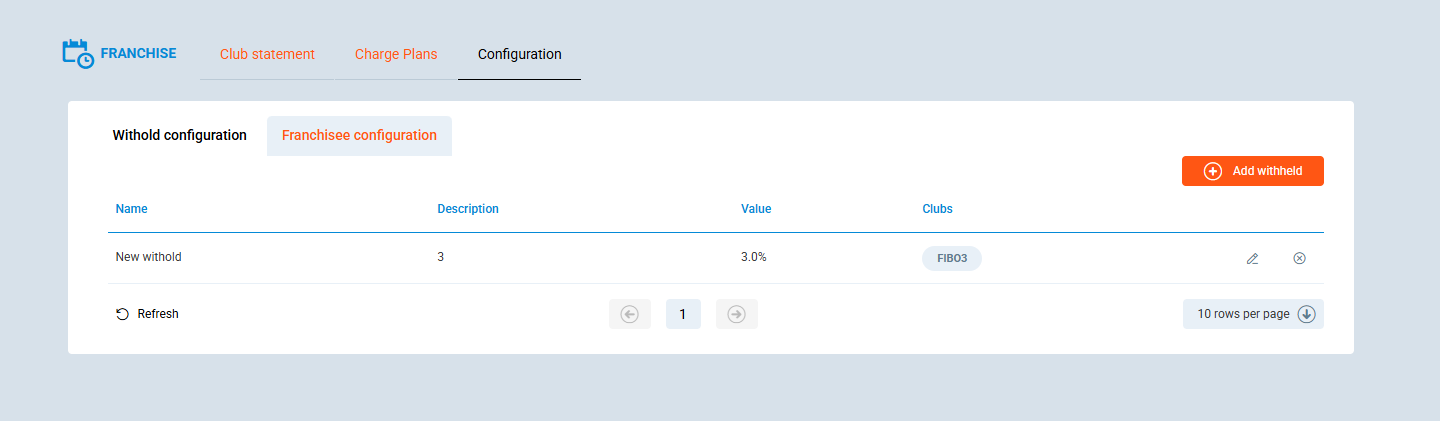This screenshot has height=421, width=1440.
Task: Open the 10 rows per page dropdown
Action: 1244,314
